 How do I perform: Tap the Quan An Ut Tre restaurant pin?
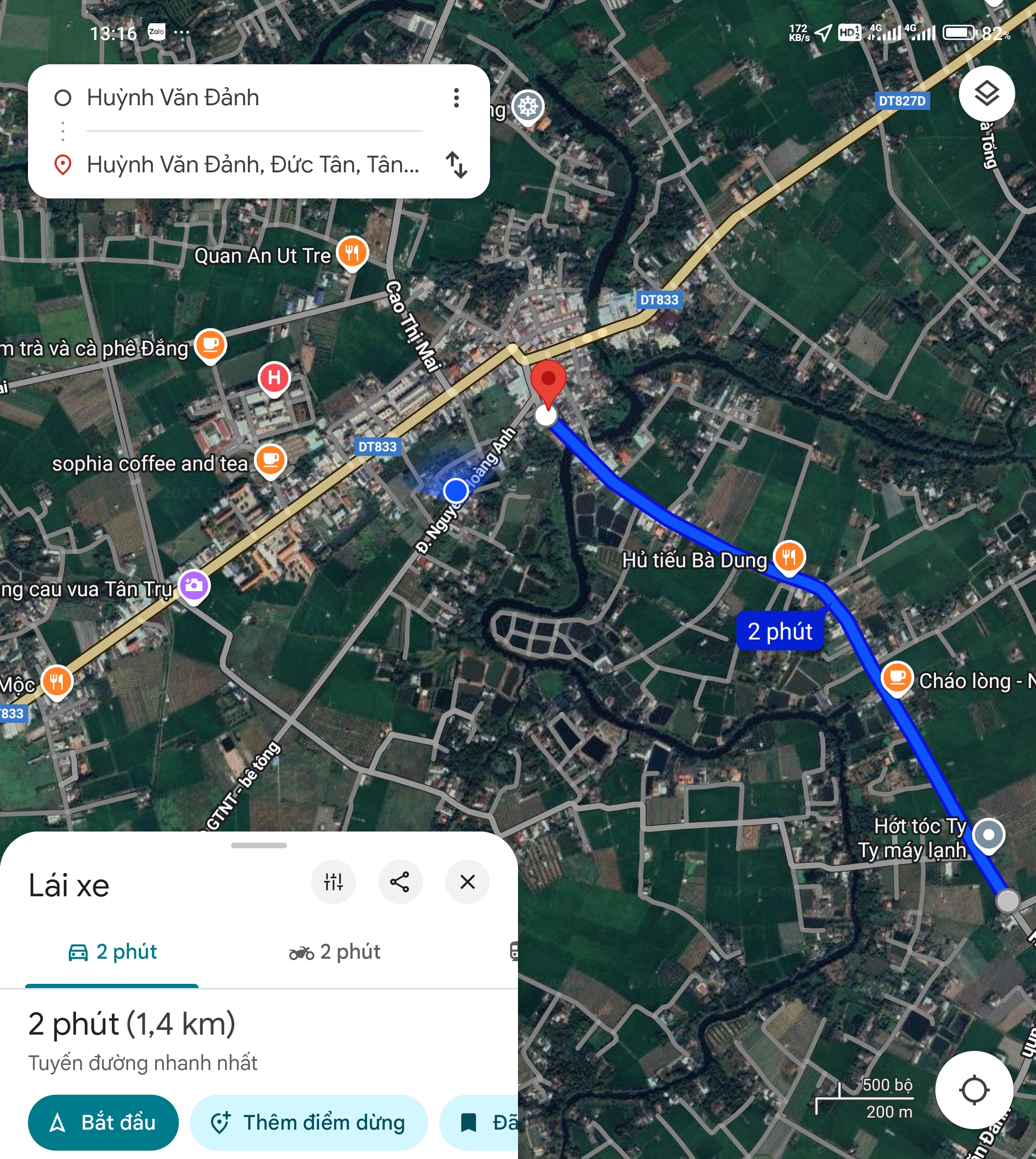coord(352,253)
